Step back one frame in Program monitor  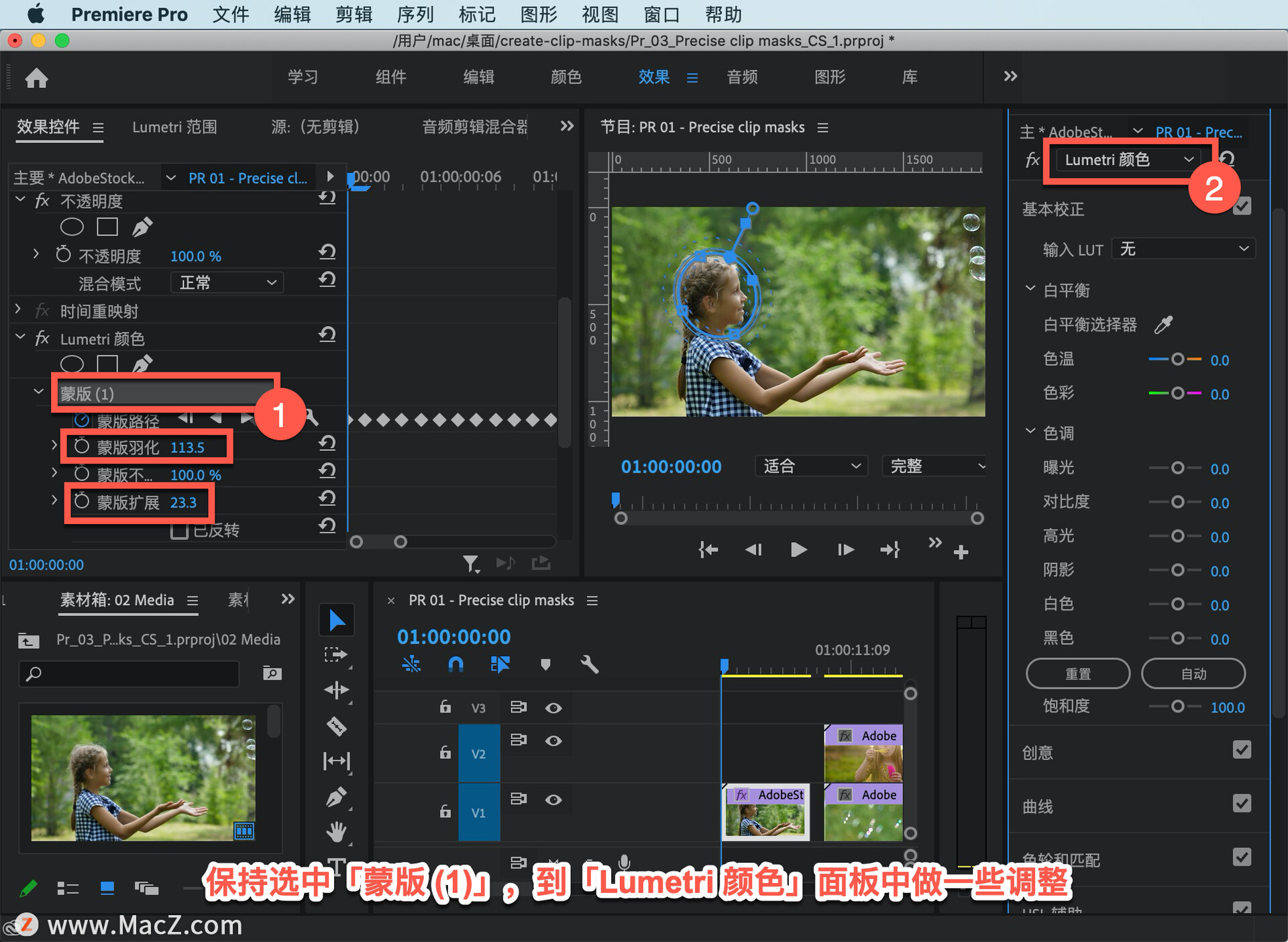click(753, 550)
